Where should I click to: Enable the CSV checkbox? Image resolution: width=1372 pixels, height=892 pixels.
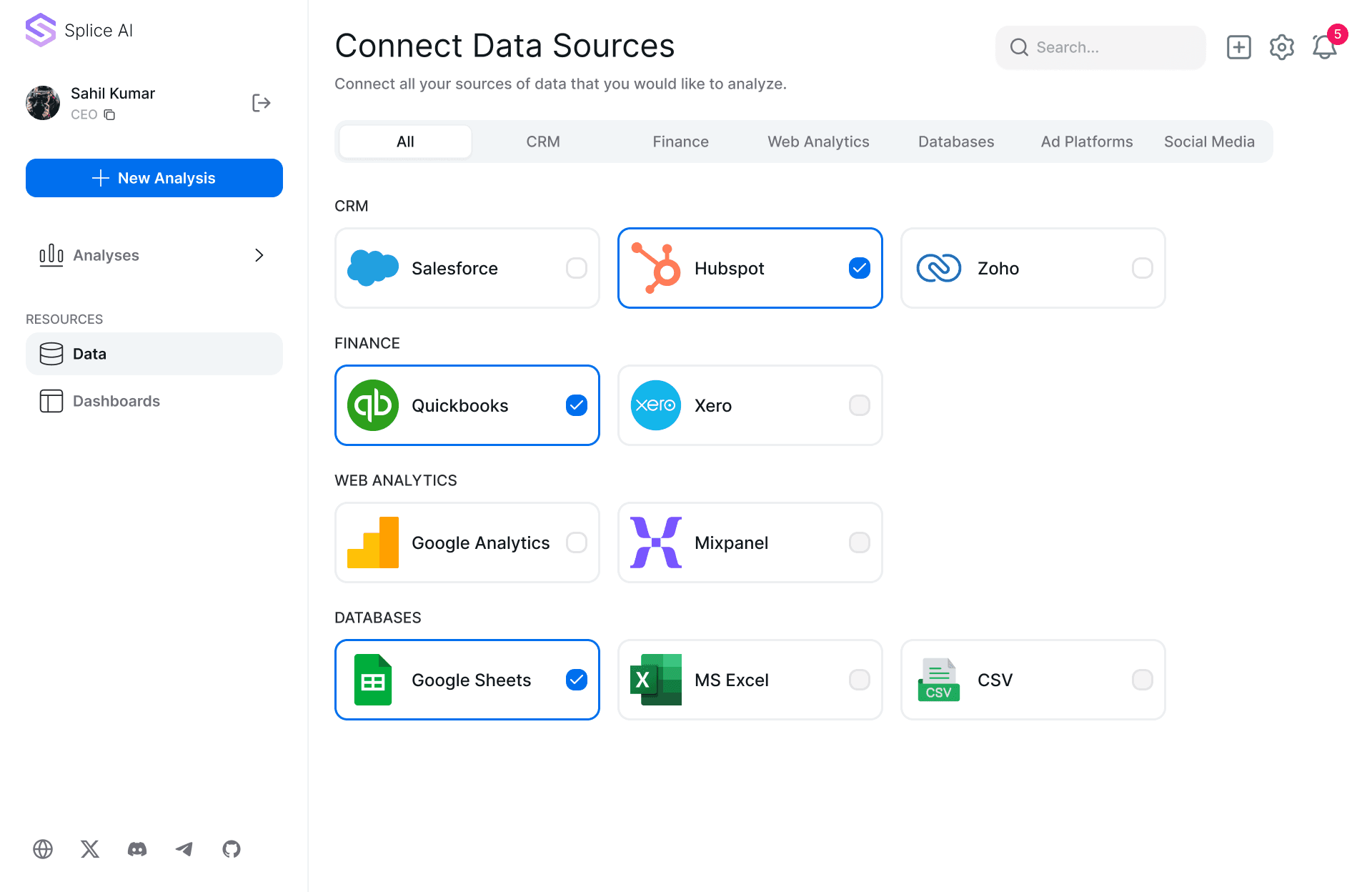(1143, 680)
